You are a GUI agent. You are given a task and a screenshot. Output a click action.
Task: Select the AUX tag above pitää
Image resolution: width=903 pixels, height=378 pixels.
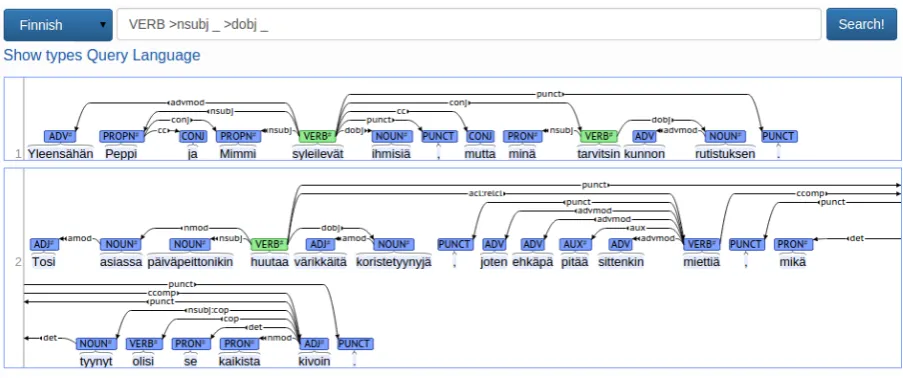pyautogui.click(x=575, y=244)
